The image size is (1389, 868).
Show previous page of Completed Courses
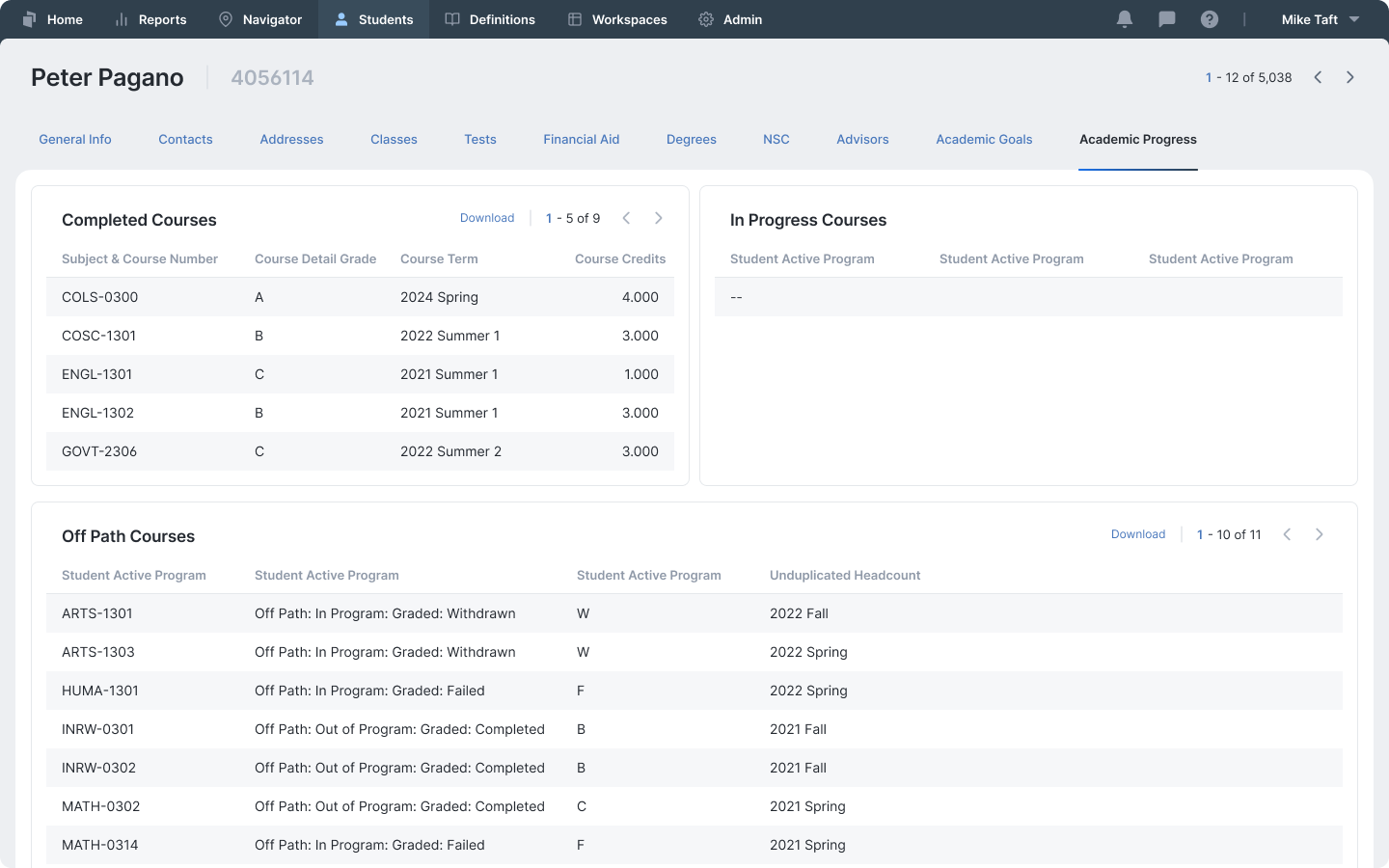tap(626, 218)
